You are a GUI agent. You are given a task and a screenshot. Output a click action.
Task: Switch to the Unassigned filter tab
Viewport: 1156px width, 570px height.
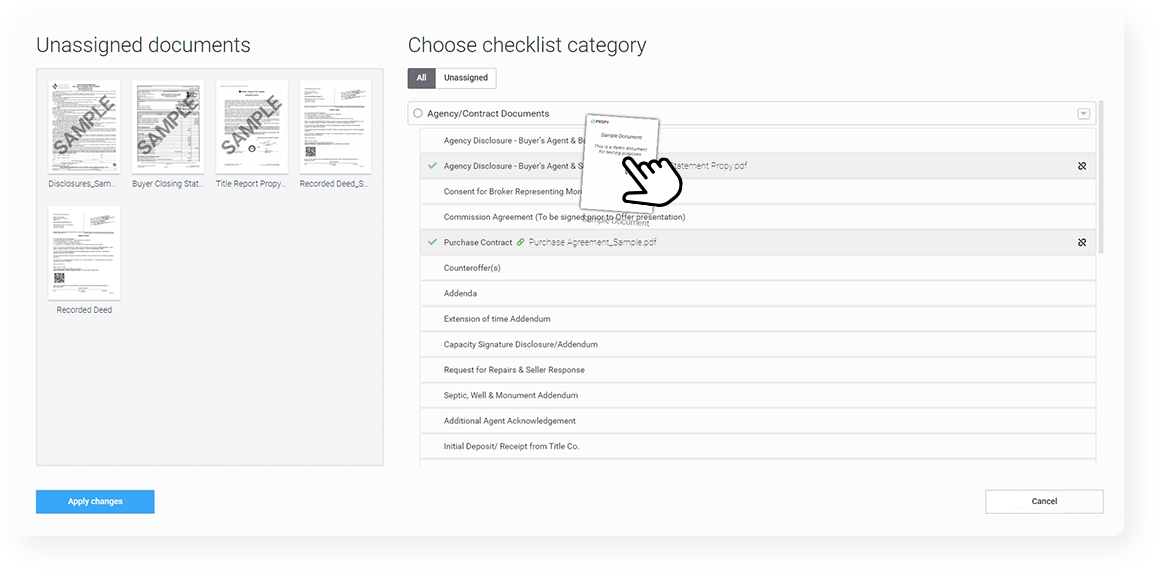click(x=466, y=78)
